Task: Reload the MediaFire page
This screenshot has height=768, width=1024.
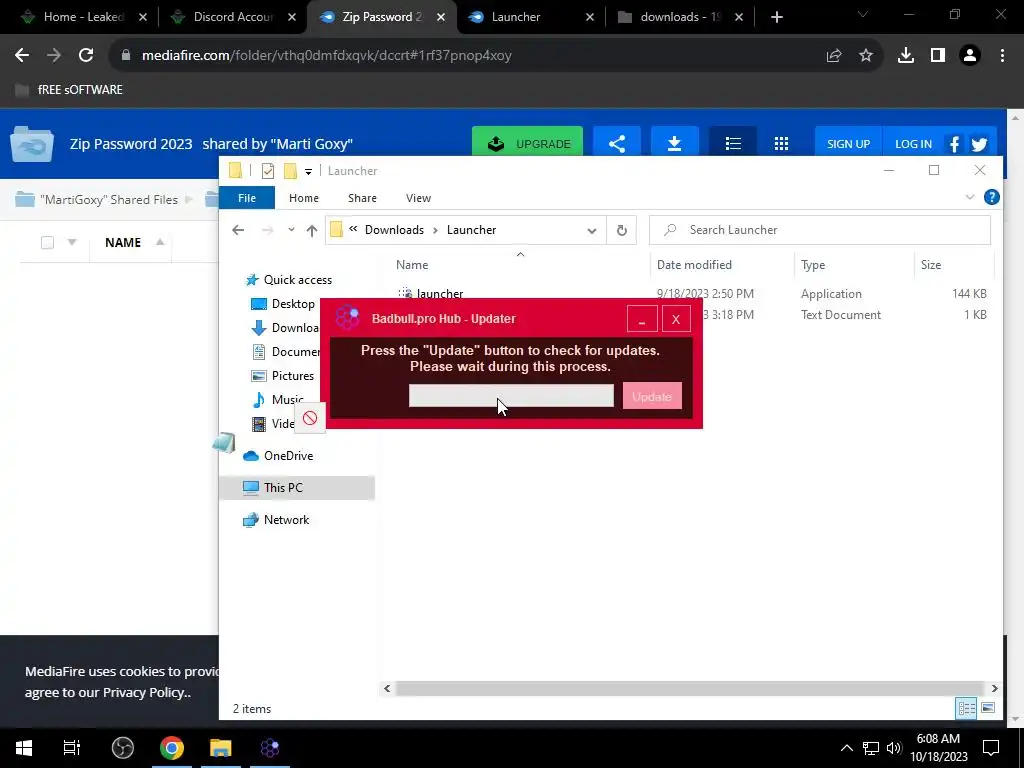Action: pos(86,56)
